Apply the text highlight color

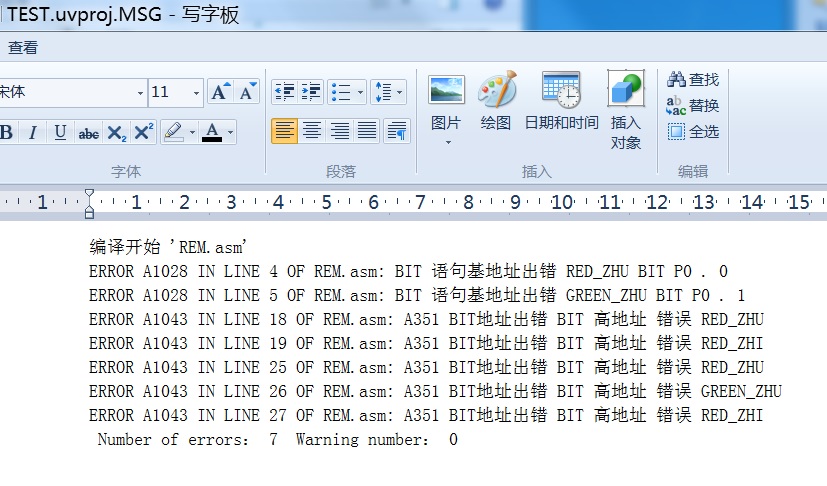tap(174, 132)
